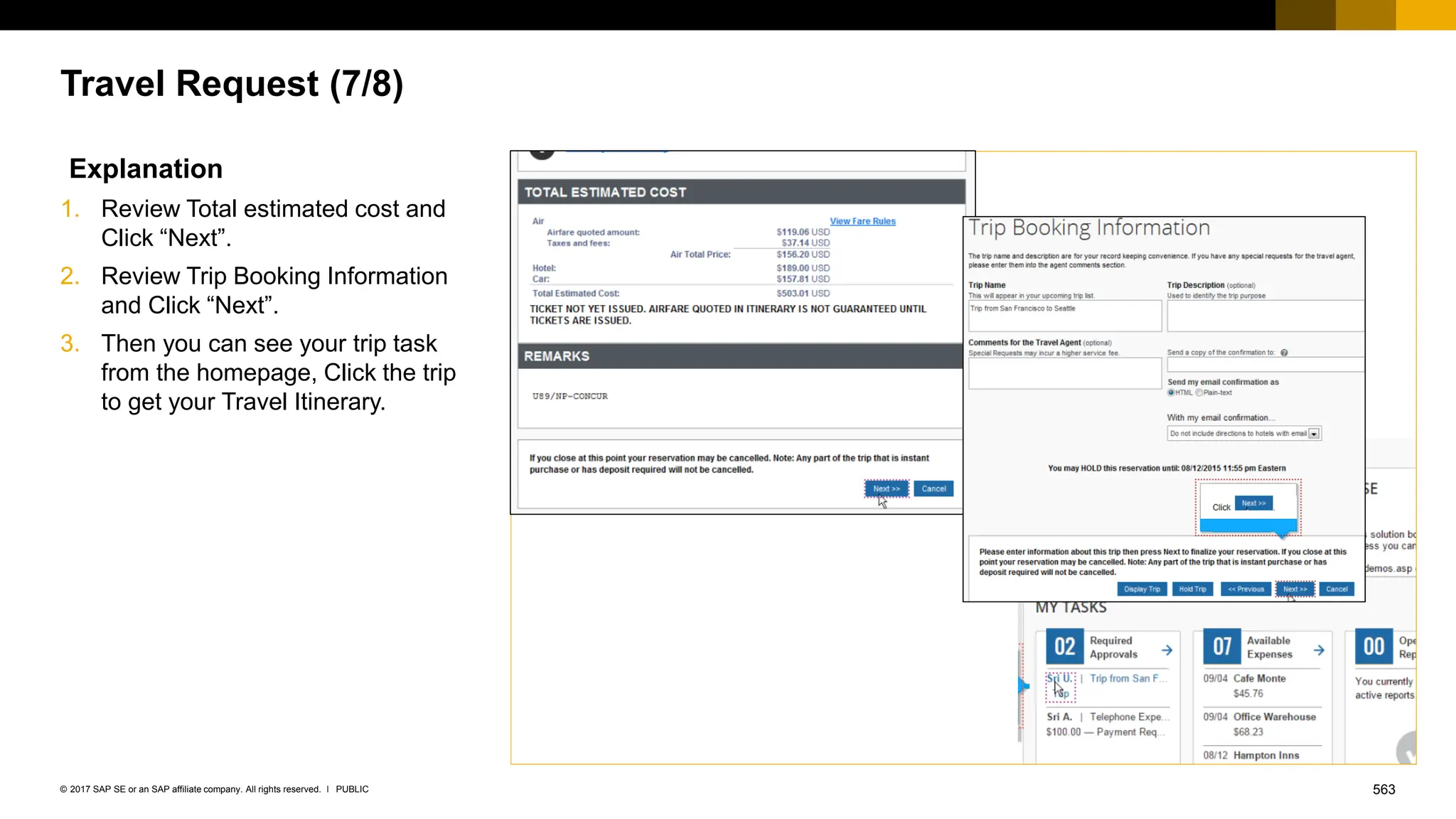Image resolution: width=1456 pixels, height=819 pixels.
Task: Click the MY TASKS heading
Action: point(1071,607)
